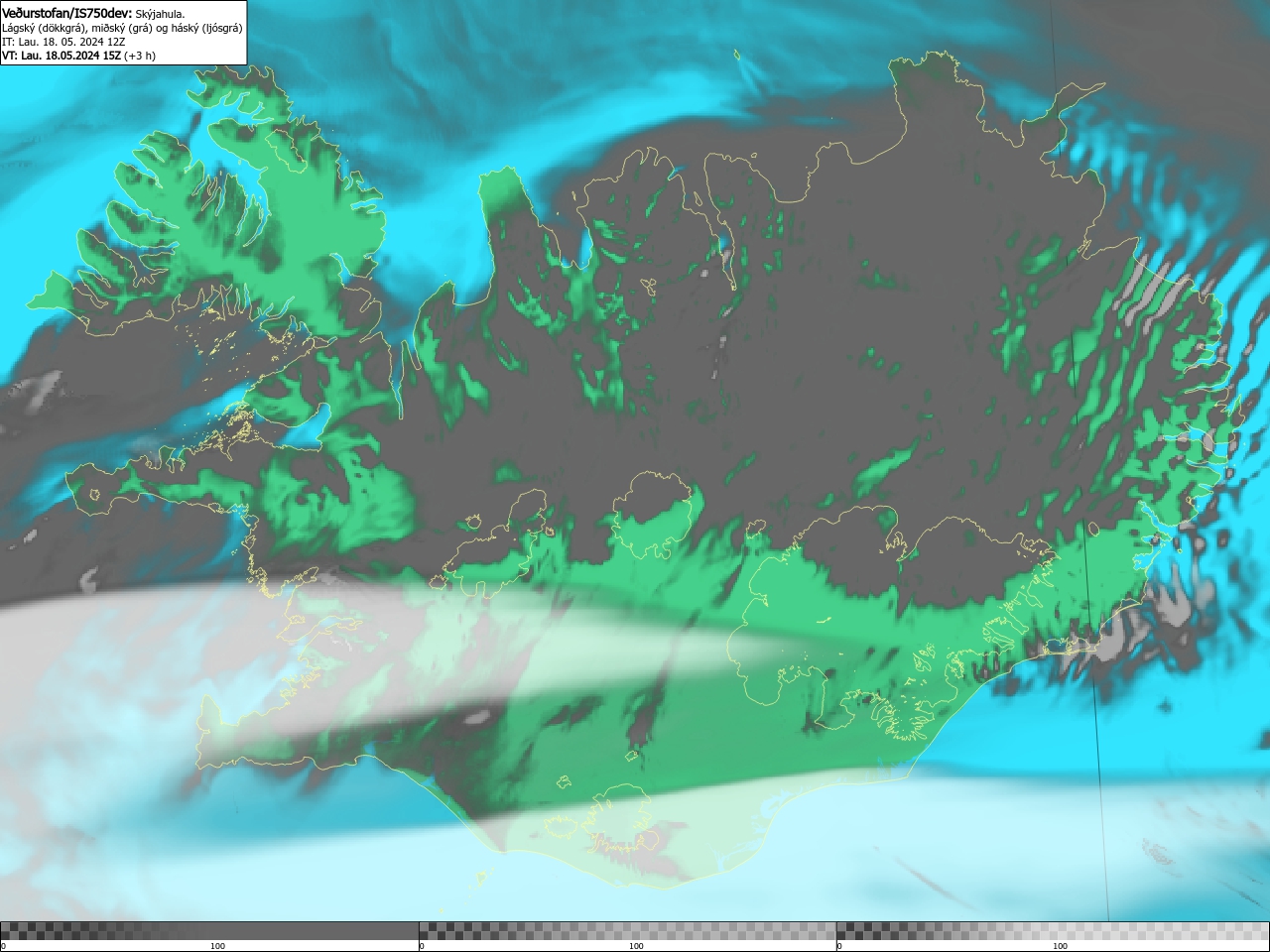Click the word Skýjahula in the legend box

click(x=160, y=13)
